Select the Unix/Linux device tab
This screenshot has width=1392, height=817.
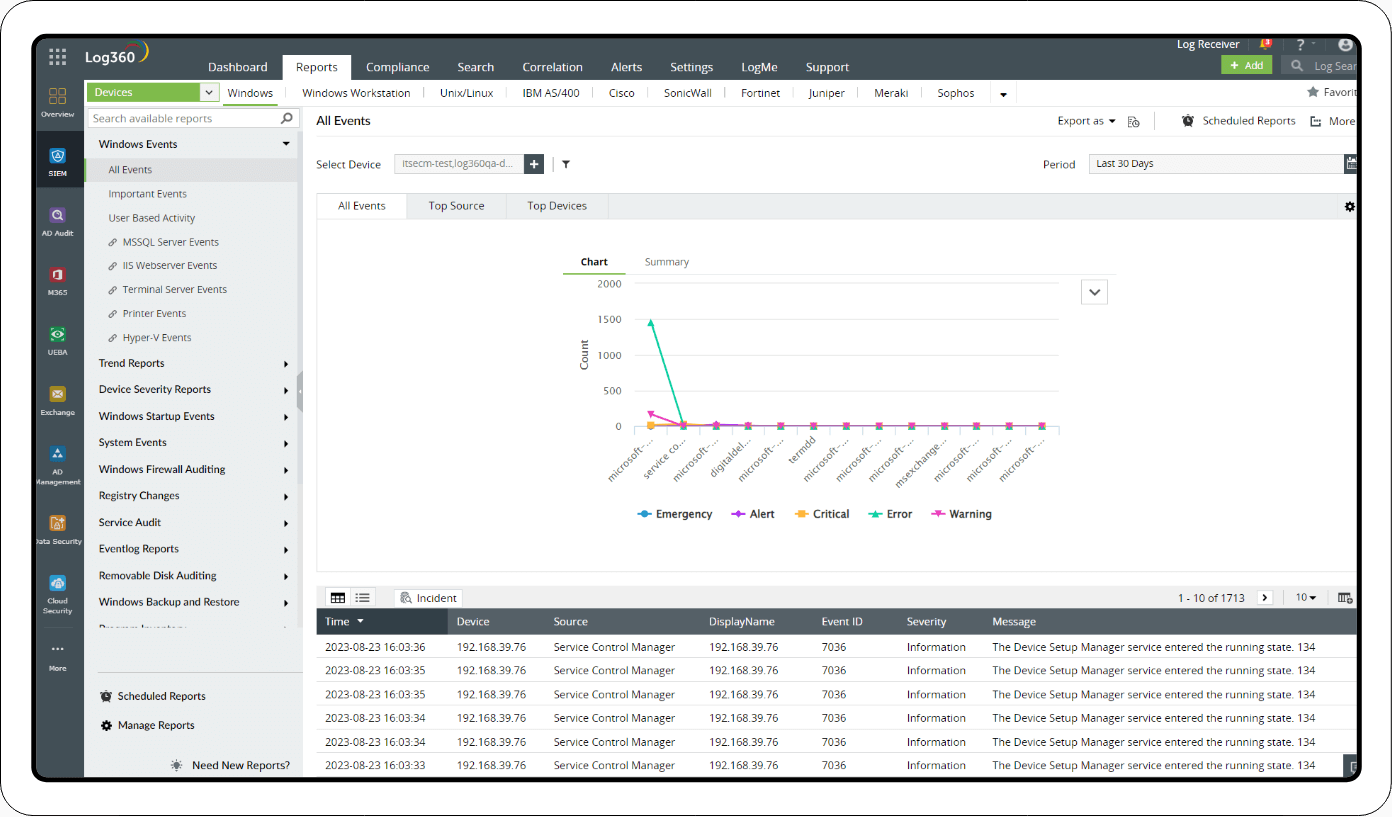[x=467, y=93]
